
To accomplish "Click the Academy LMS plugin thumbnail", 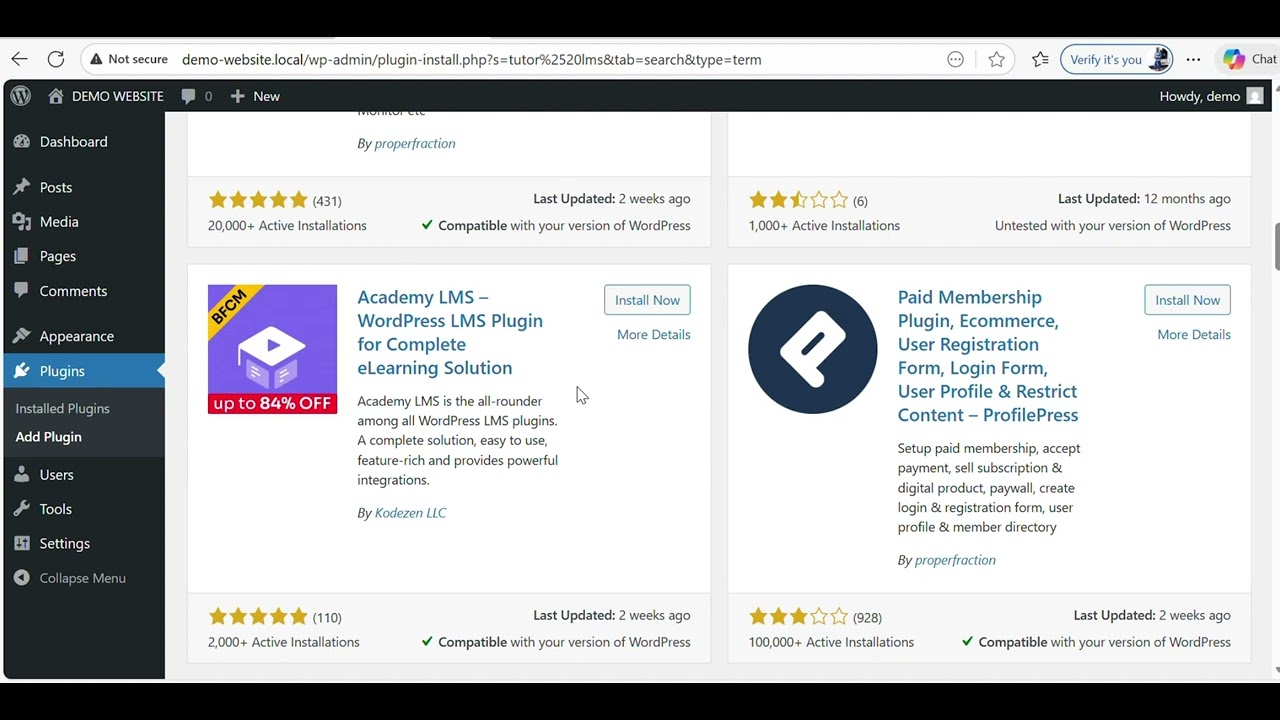I will [272, 349].
